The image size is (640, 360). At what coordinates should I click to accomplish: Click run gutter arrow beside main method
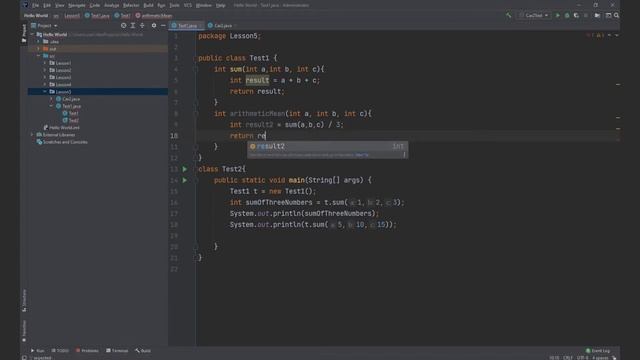click(x=184, y=180)
